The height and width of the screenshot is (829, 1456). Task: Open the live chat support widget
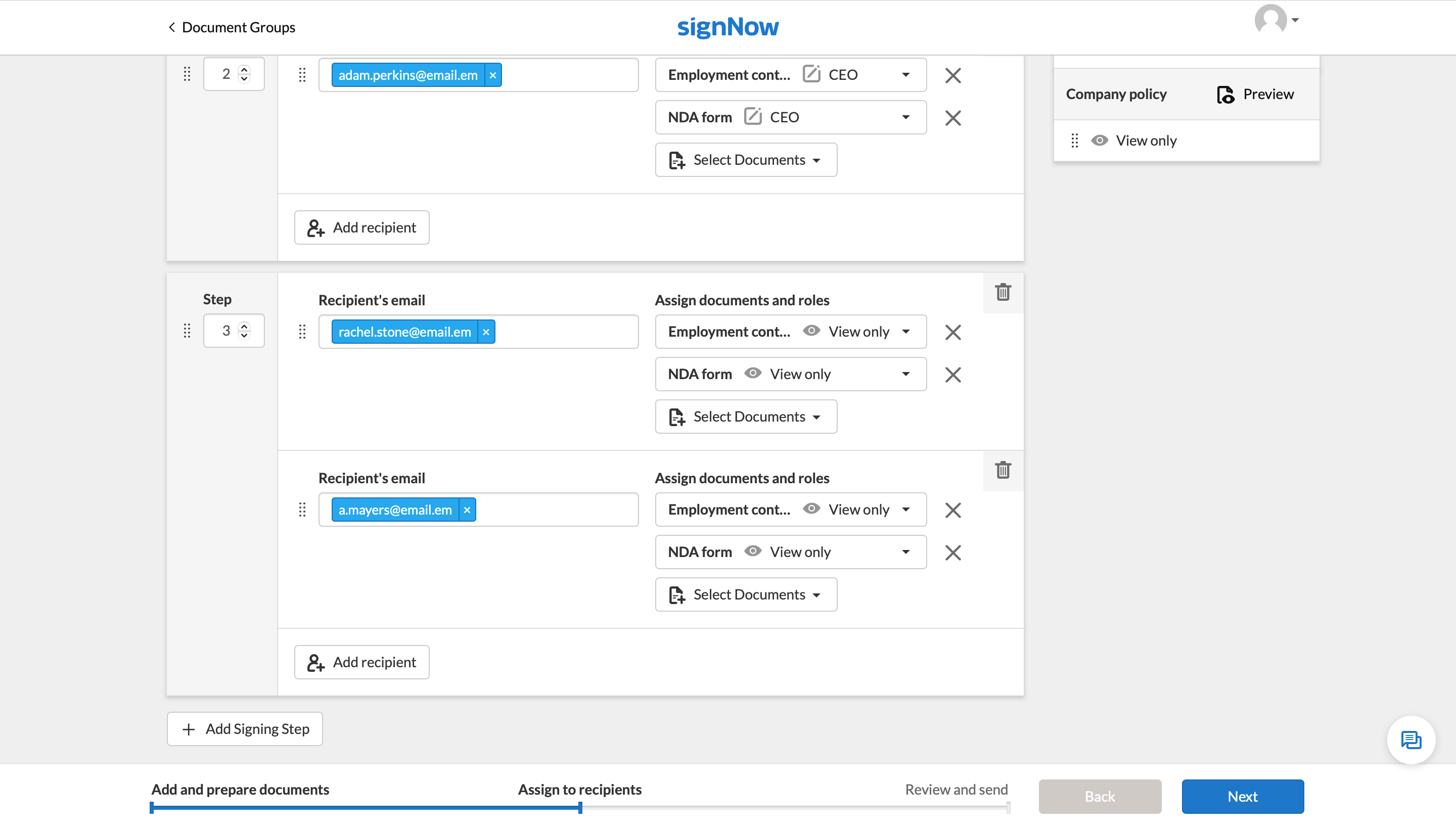click(1410, 740)
